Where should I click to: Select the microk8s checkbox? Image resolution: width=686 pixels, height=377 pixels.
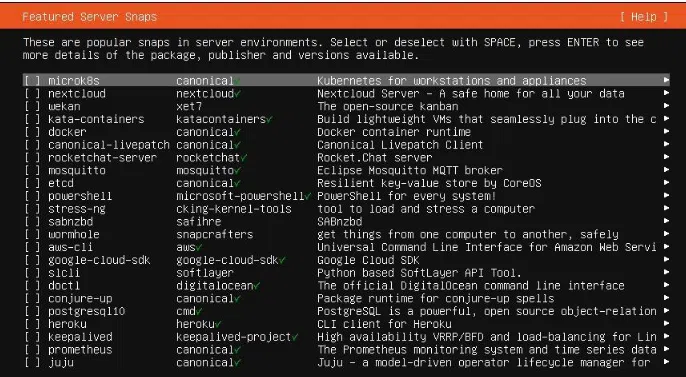click(32, 81)
